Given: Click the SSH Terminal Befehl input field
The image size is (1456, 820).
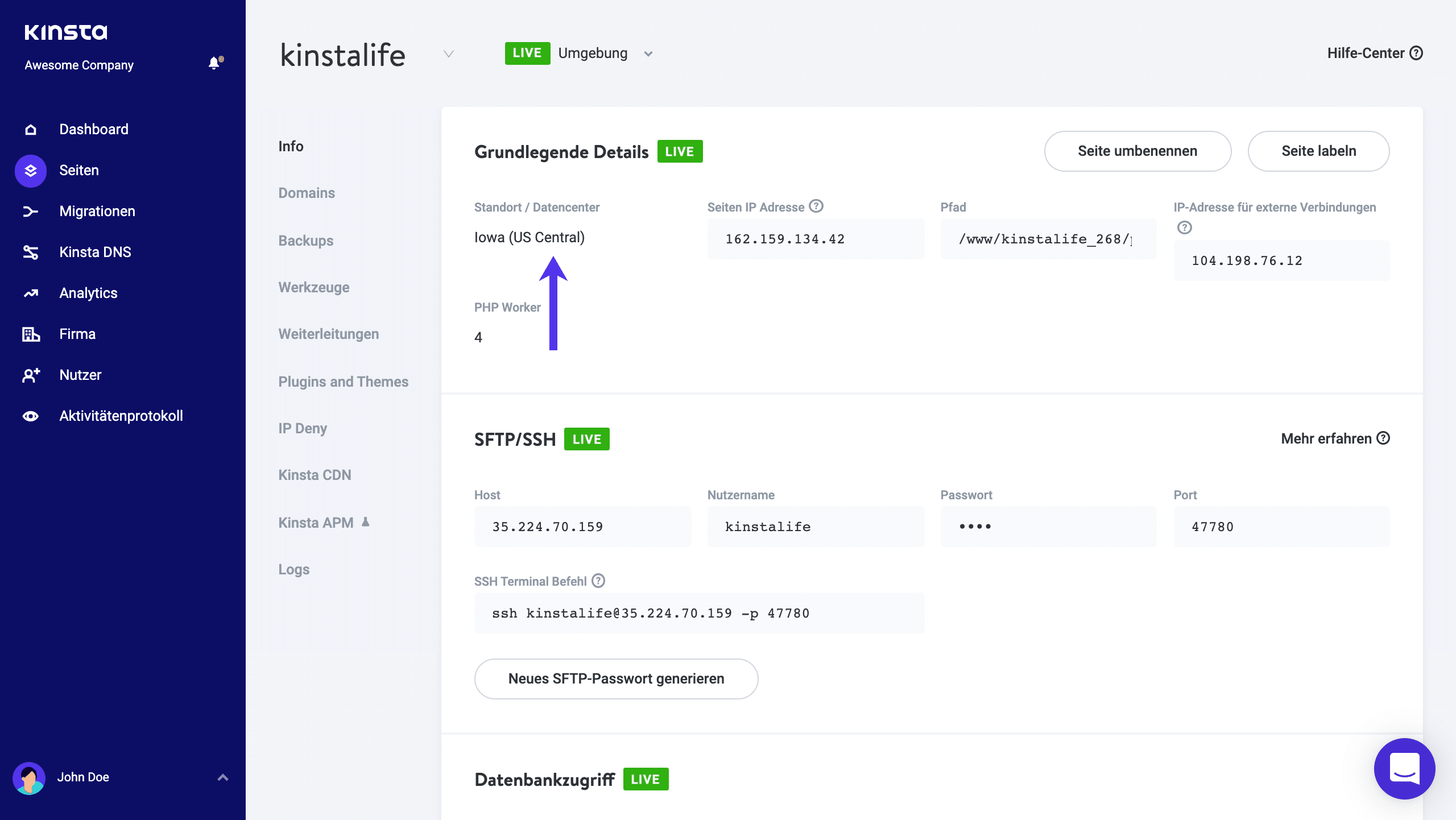Looking at the screenshot, I should [x=697, y=613].
